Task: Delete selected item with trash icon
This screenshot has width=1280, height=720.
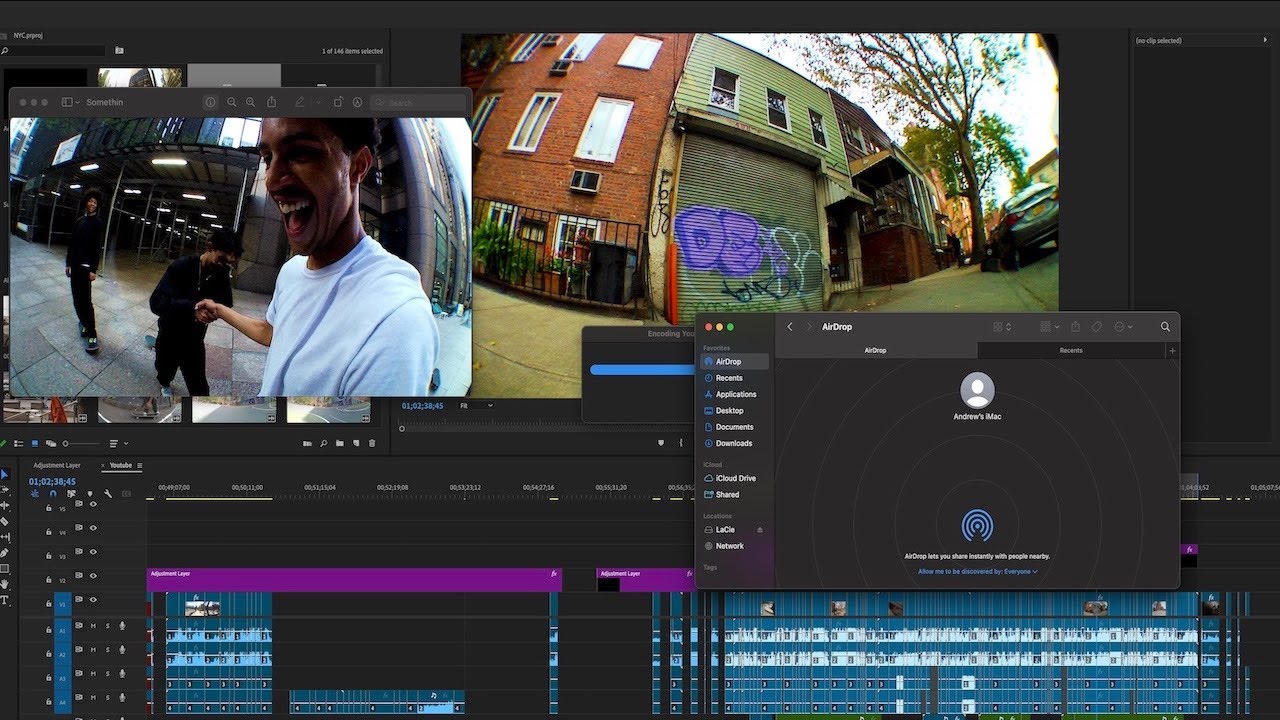Action: click(x=372, y=443)
